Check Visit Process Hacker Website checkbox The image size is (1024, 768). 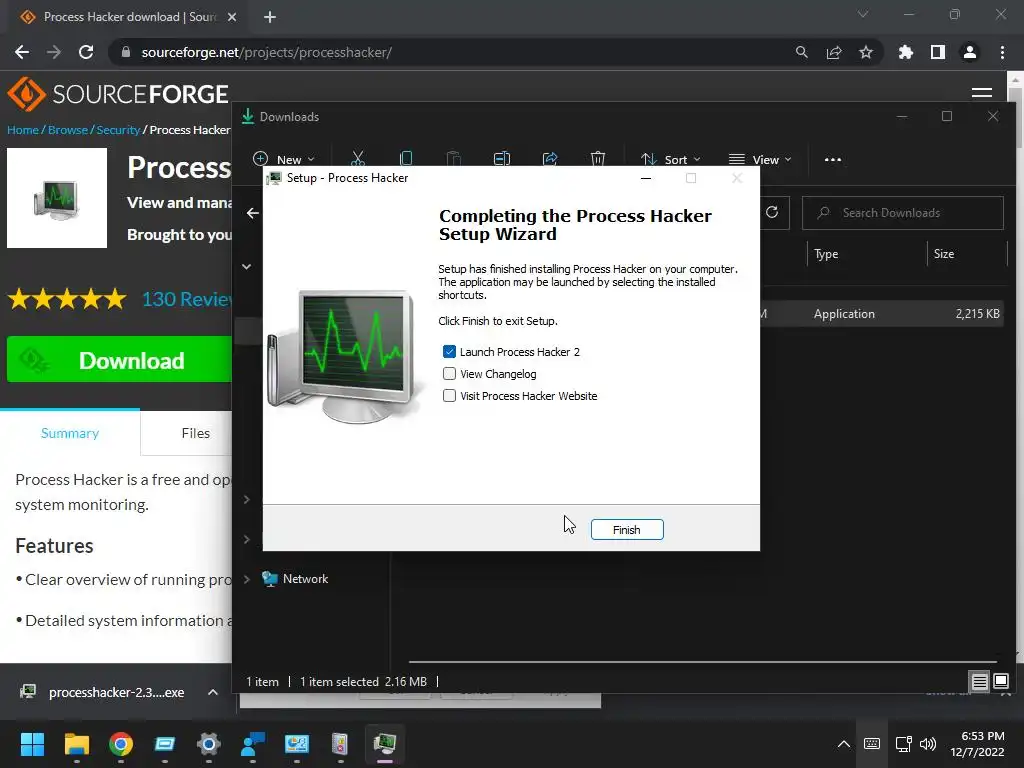click(449, 396)
